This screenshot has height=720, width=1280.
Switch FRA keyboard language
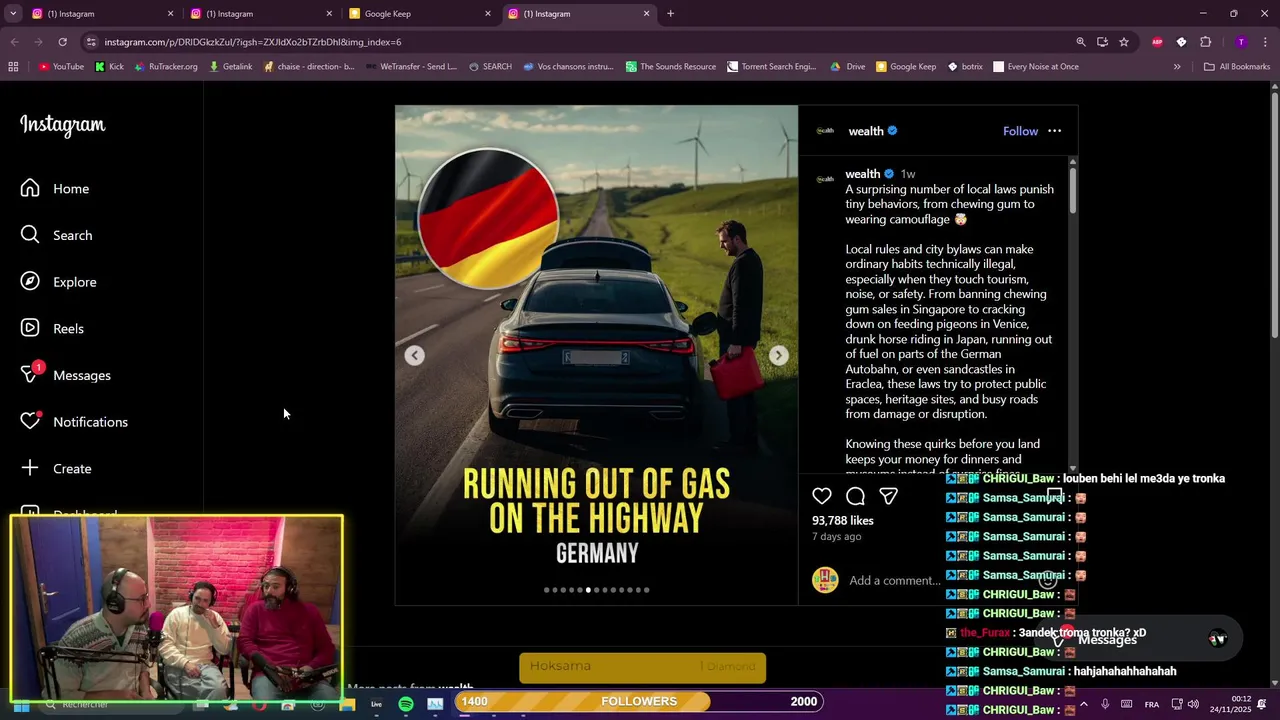[1152, 704]
